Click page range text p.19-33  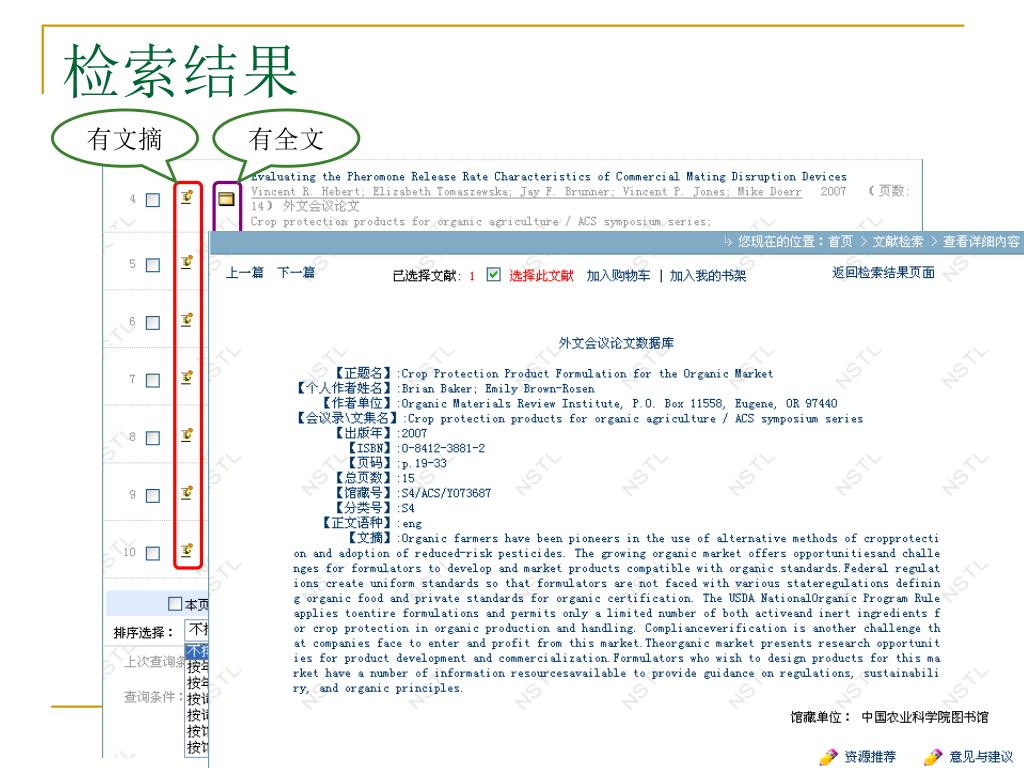point(424,463)
